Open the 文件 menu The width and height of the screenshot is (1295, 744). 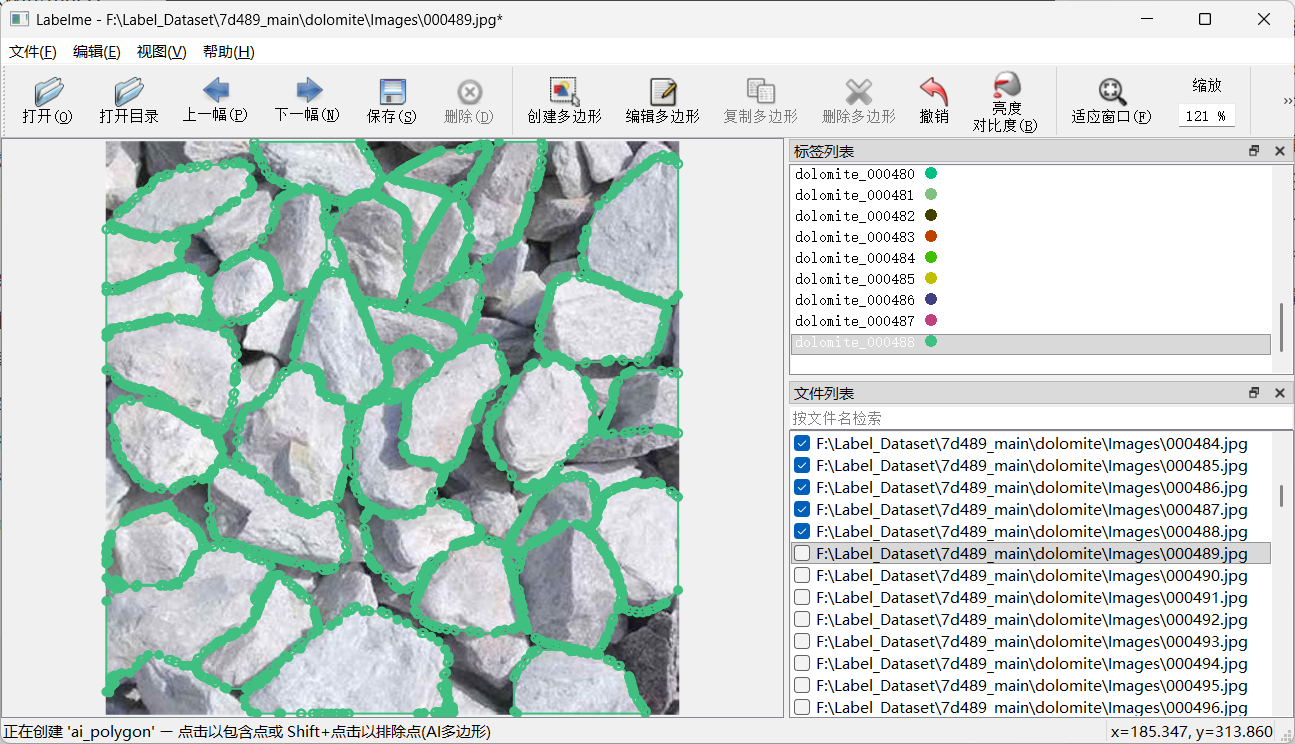click(31, 52)
